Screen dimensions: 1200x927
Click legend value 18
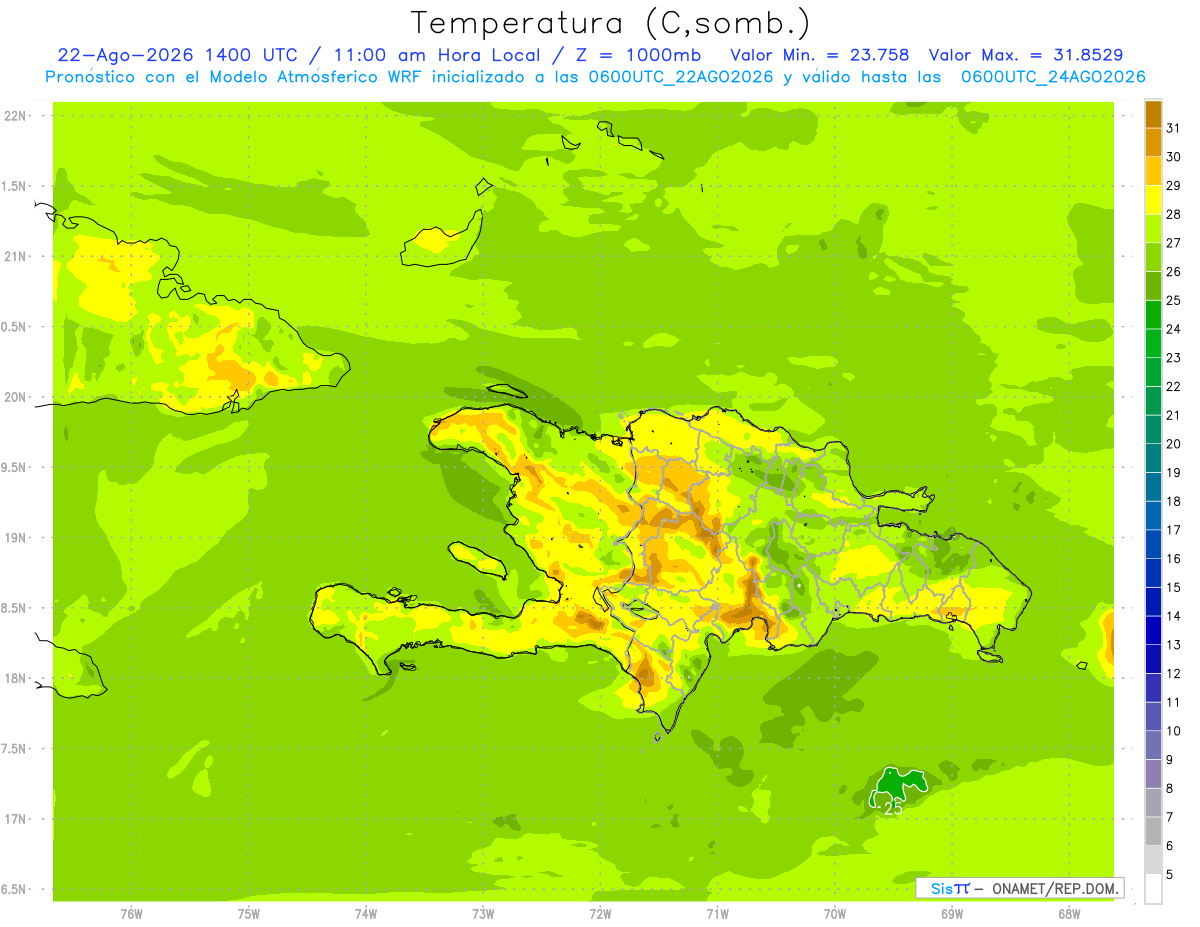(x=1174, y=501)
